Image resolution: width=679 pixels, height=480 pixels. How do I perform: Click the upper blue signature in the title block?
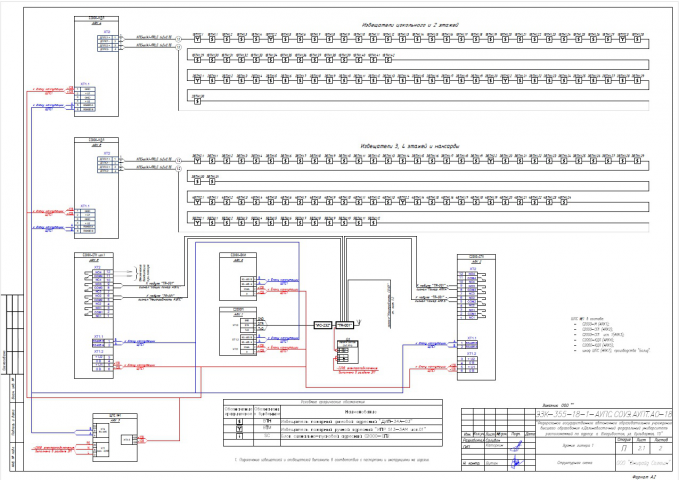(x=517, y=445)
